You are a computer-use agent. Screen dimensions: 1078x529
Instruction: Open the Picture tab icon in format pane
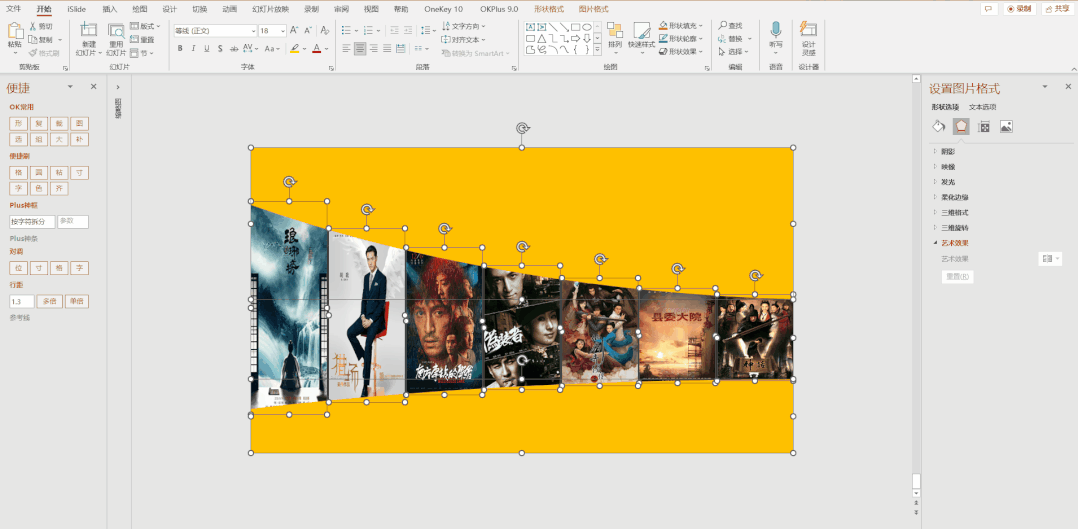tap(1006, 127)
